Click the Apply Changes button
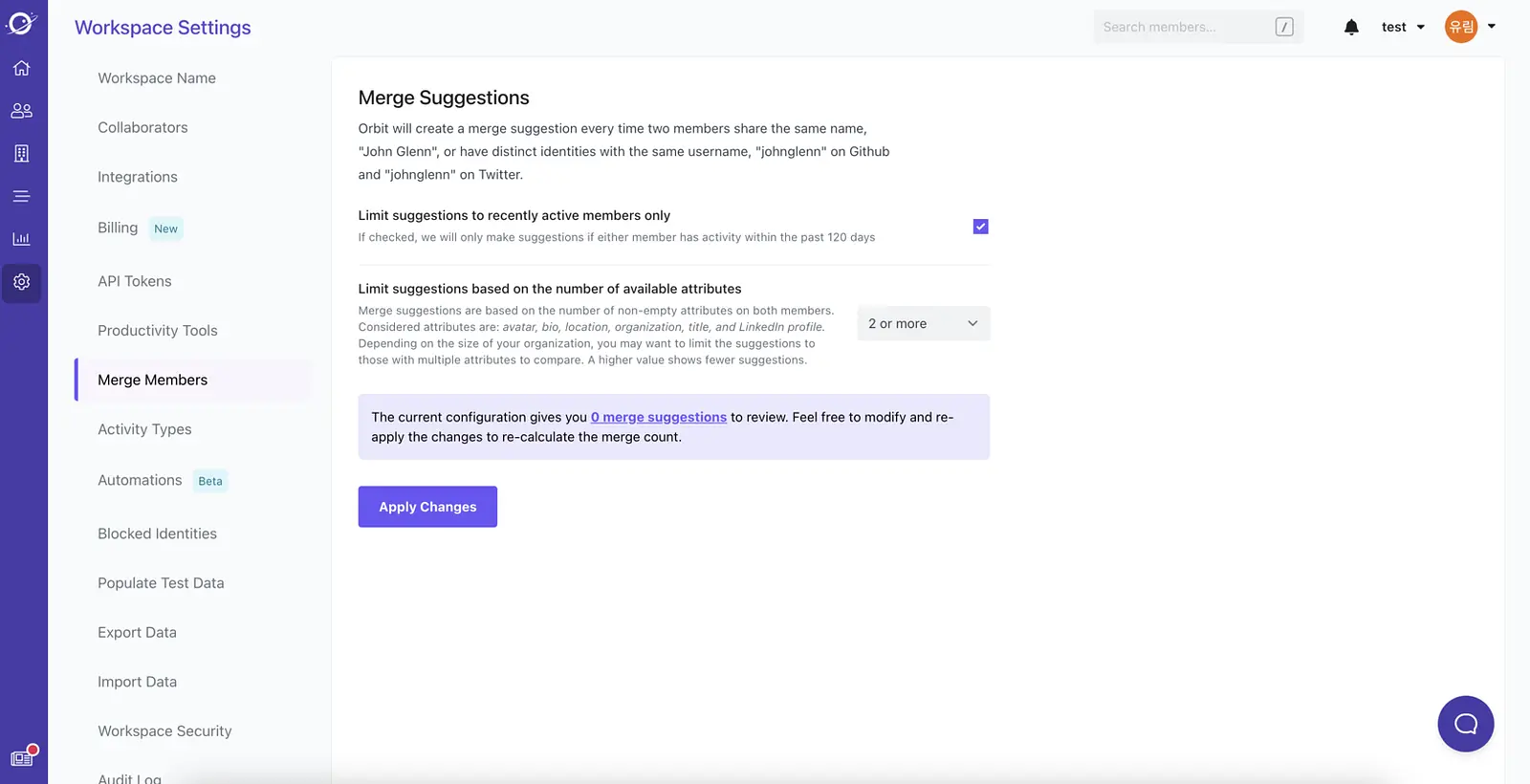Viewport: 1530px width, 784px height. 427,507
